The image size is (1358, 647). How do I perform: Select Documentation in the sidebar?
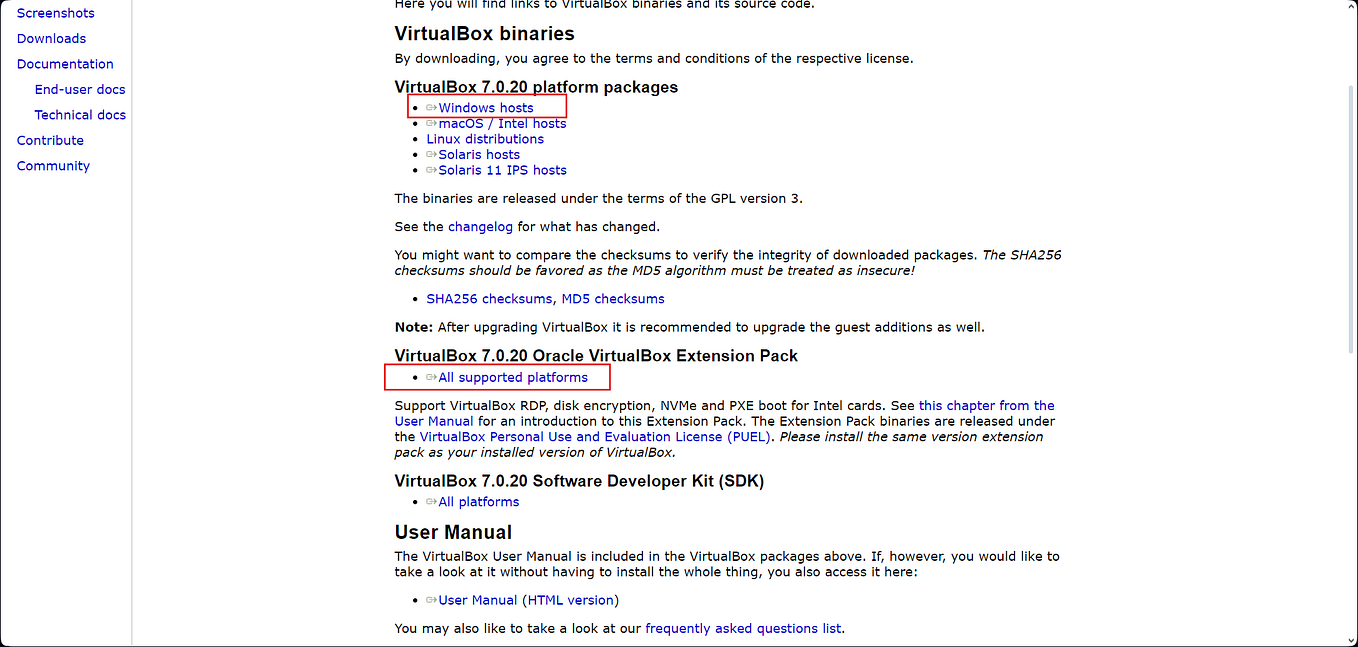pyautogui.click(x=64, y=63)
